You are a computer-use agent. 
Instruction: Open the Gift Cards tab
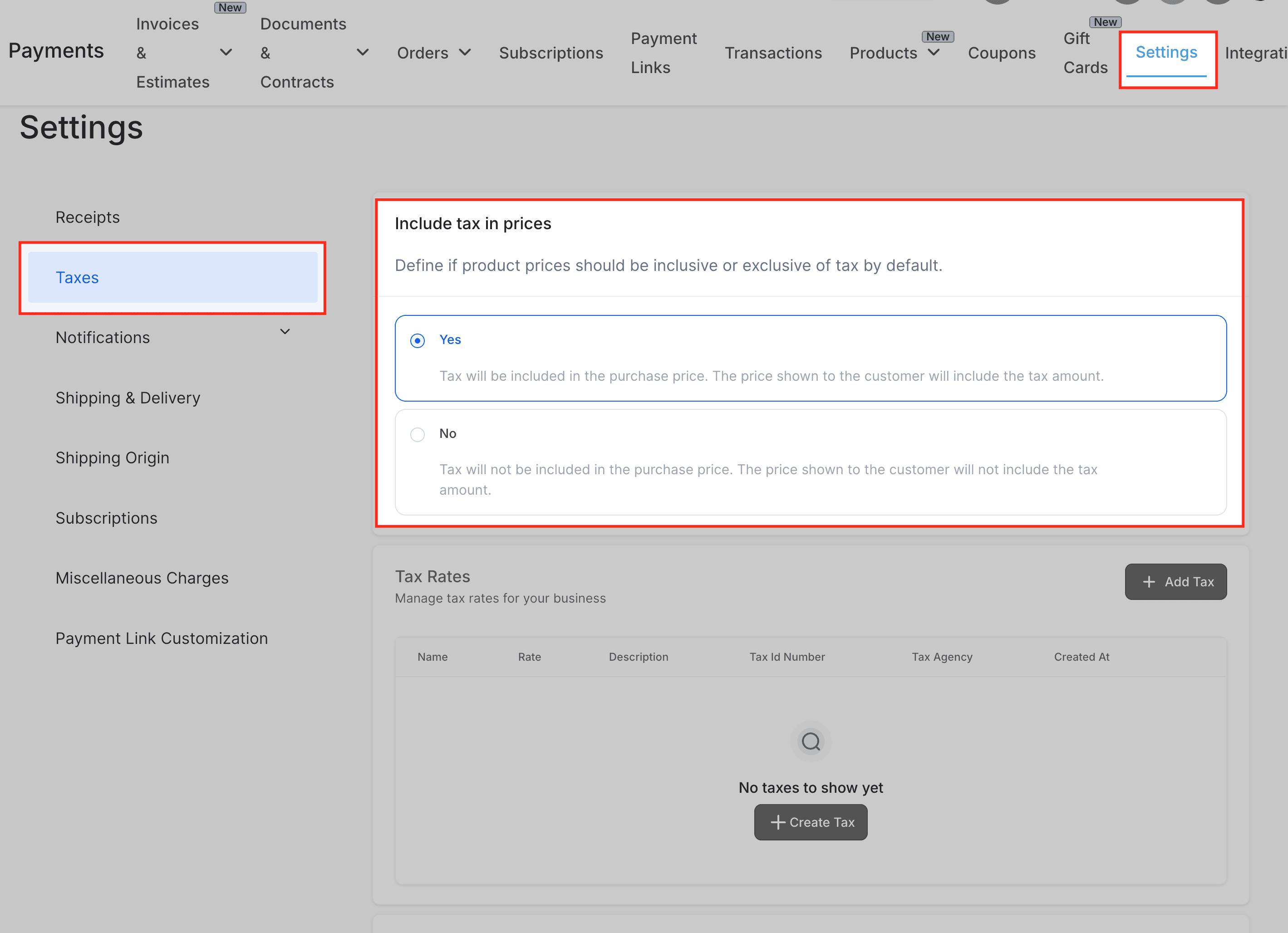tap(1085, 53)
